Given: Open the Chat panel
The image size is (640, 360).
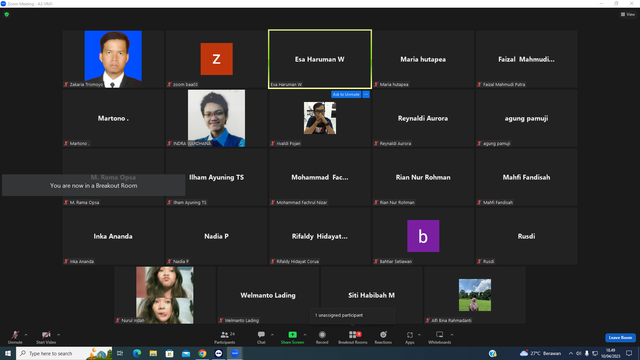Looking at the screenshot, I should [x=261, y=337].
